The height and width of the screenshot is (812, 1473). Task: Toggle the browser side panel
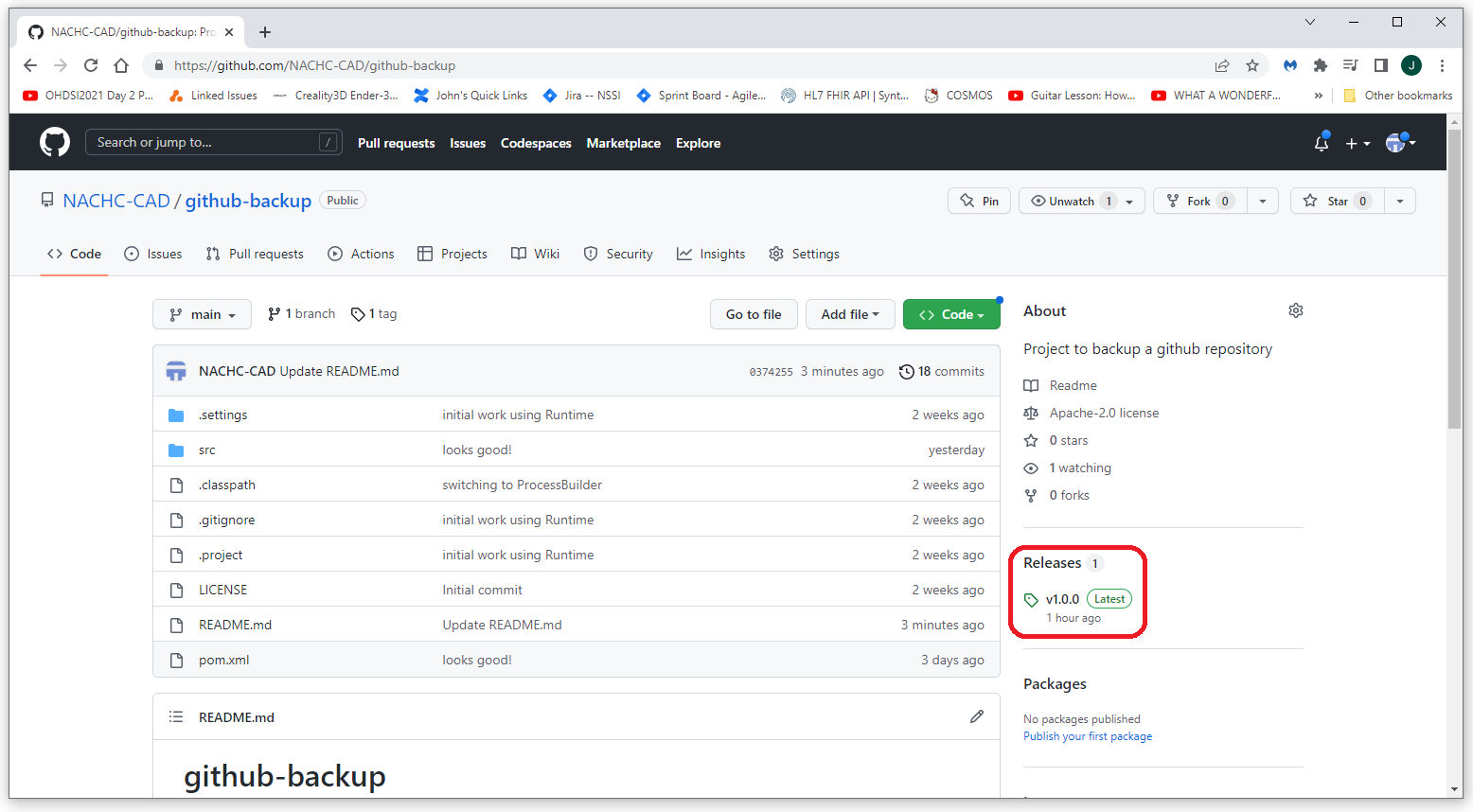pyautogui.click(x=1381, y=65)
